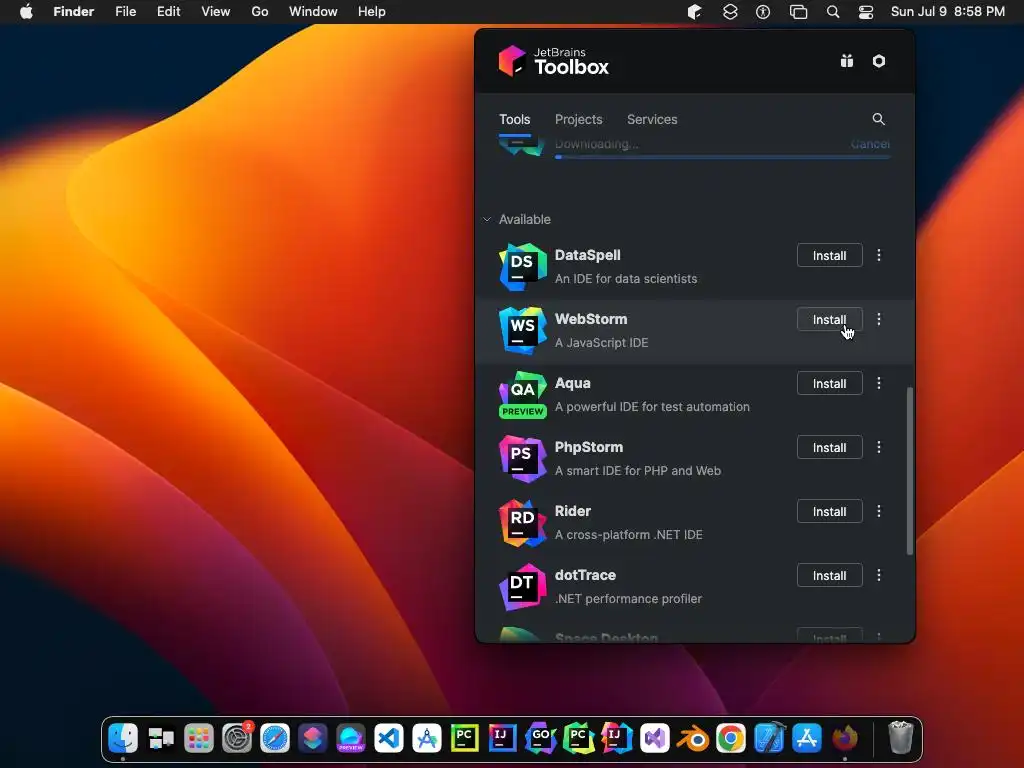This screenshot has height=768, width=1024.
Task: Click the DataSpell DS logo icon
Action: pyautogui.click(x=522, y=266)
